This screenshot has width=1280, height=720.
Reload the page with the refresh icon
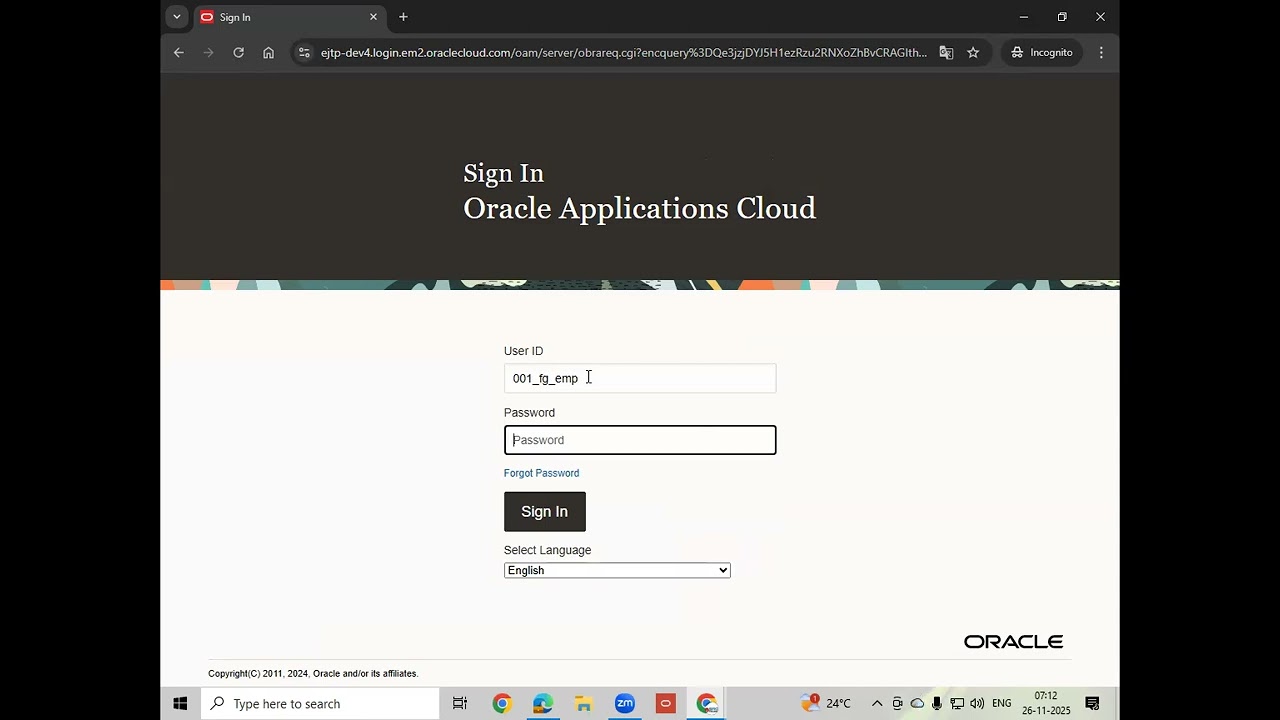tap(238, 52)
